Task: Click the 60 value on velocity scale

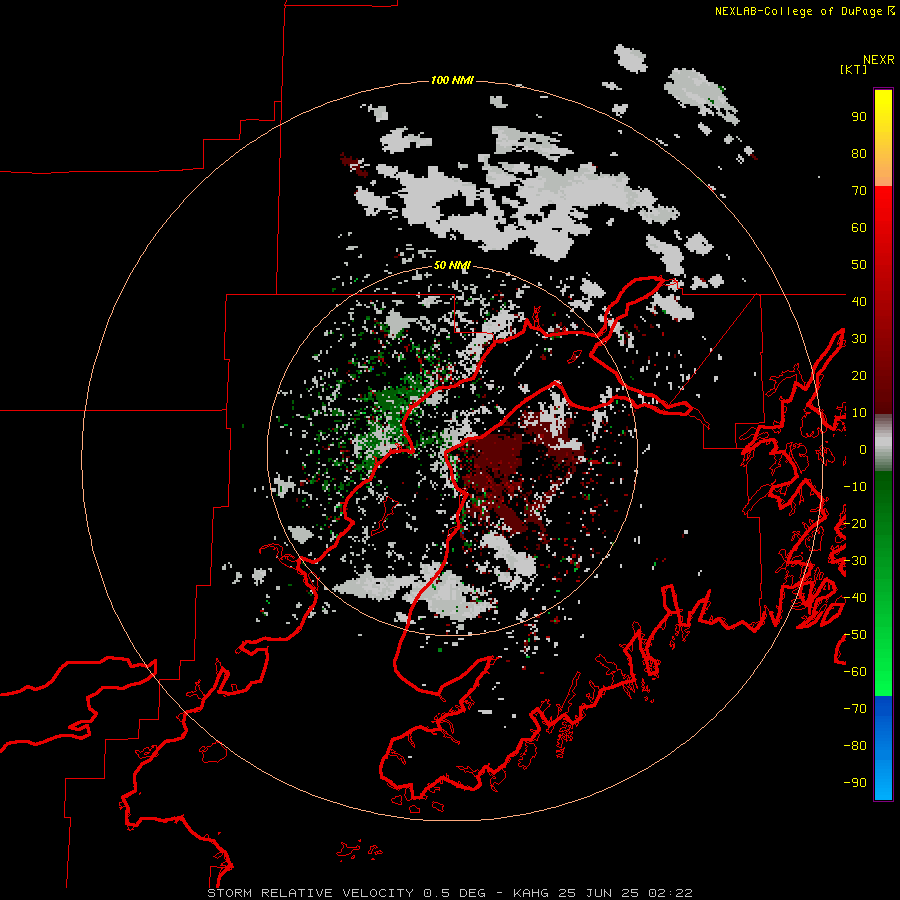Action: pos(859,228)
